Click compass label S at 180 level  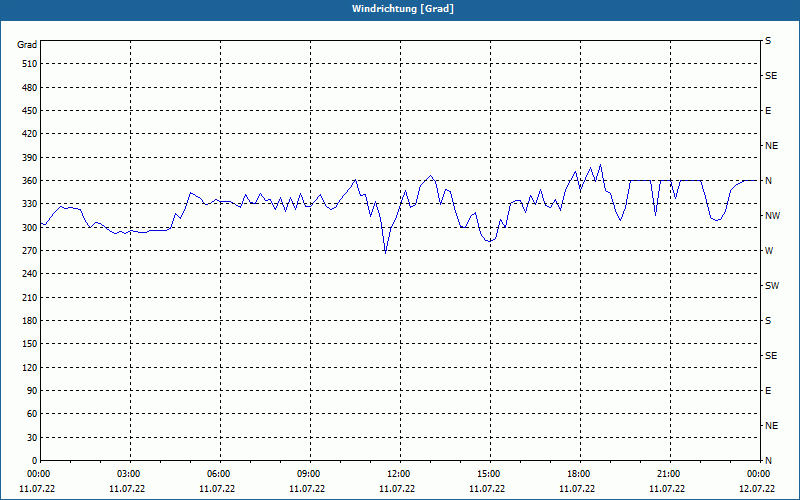768,321
